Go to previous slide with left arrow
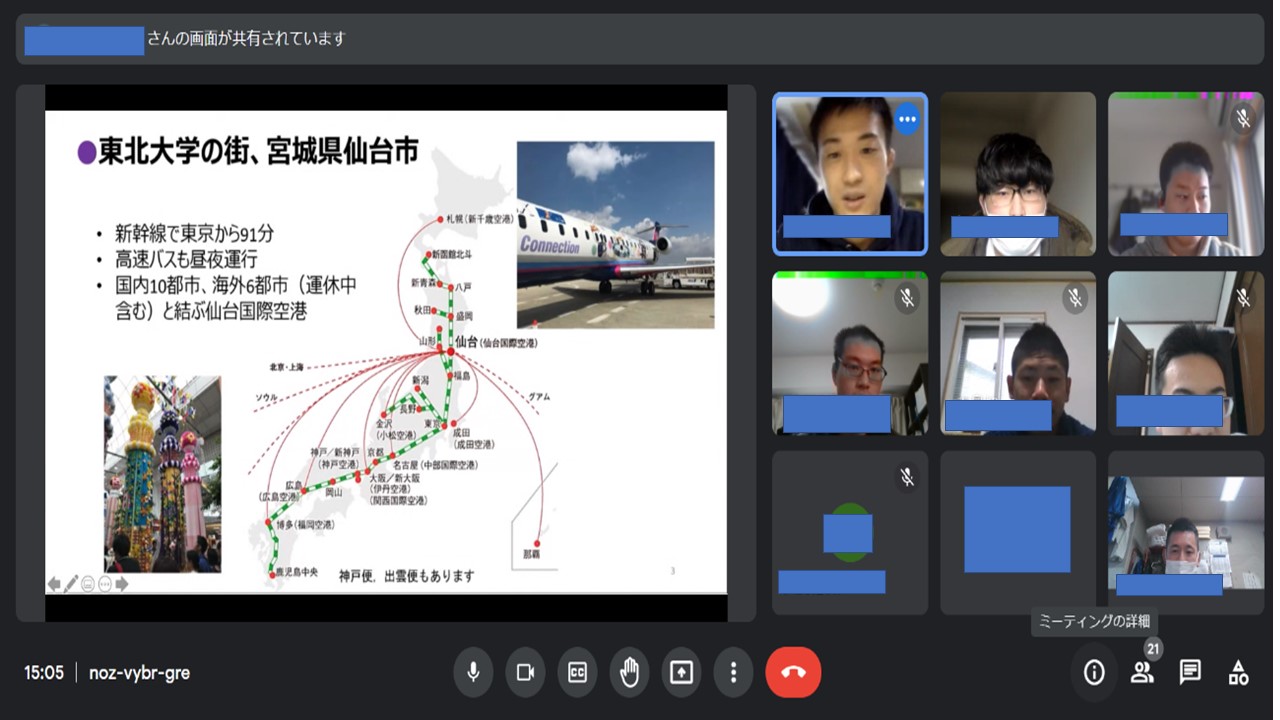The width and height of the screenshot is (1280, 720). tap(54, 584)
